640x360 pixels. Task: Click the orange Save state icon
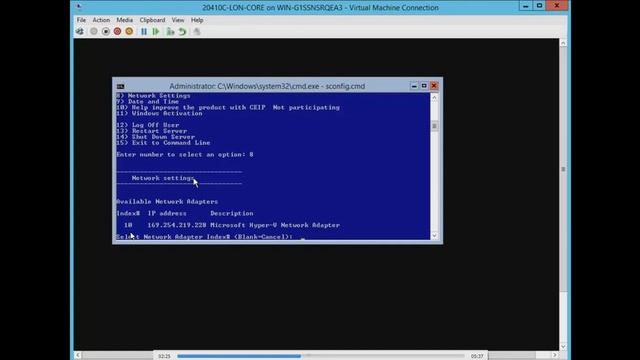(129, 31)
